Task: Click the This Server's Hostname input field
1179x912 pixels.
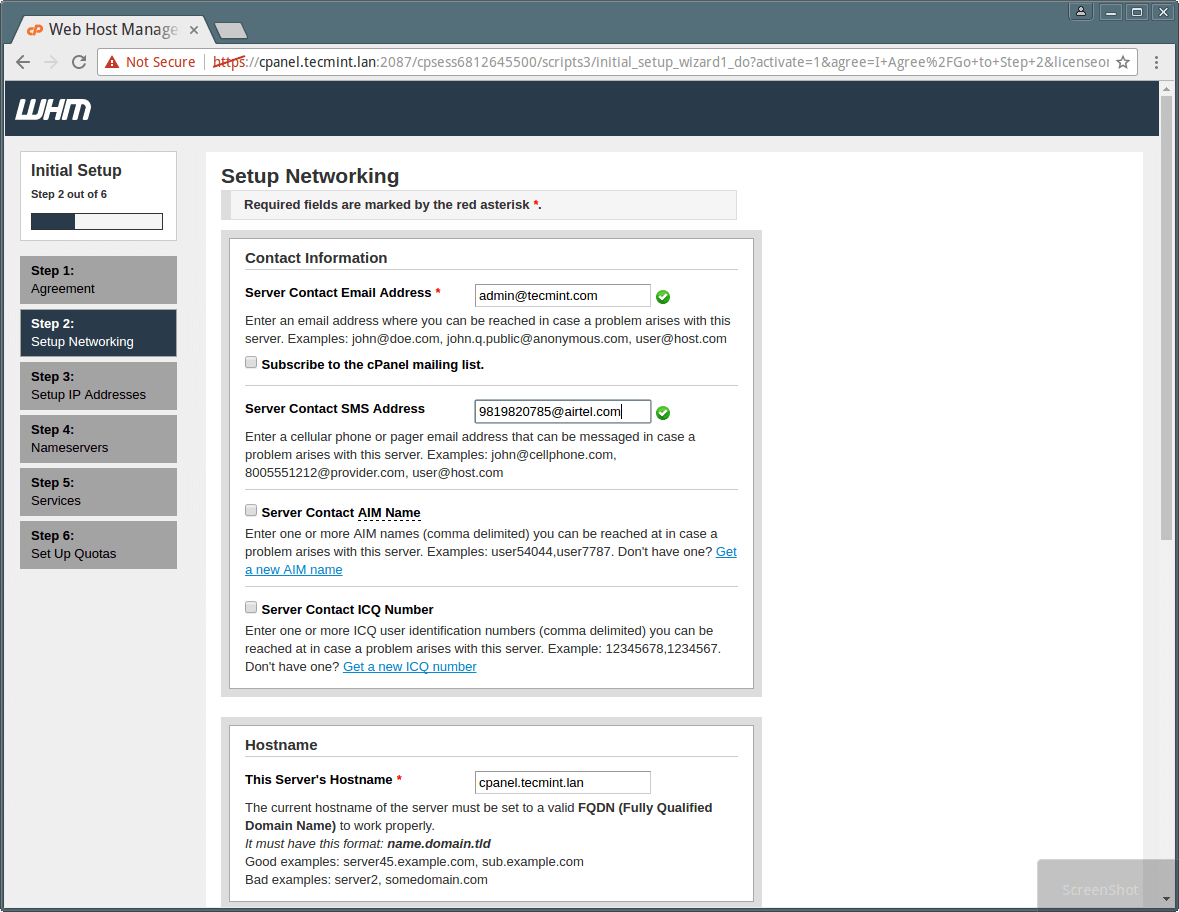Action: pyautogui.click(x=562, y=783)
